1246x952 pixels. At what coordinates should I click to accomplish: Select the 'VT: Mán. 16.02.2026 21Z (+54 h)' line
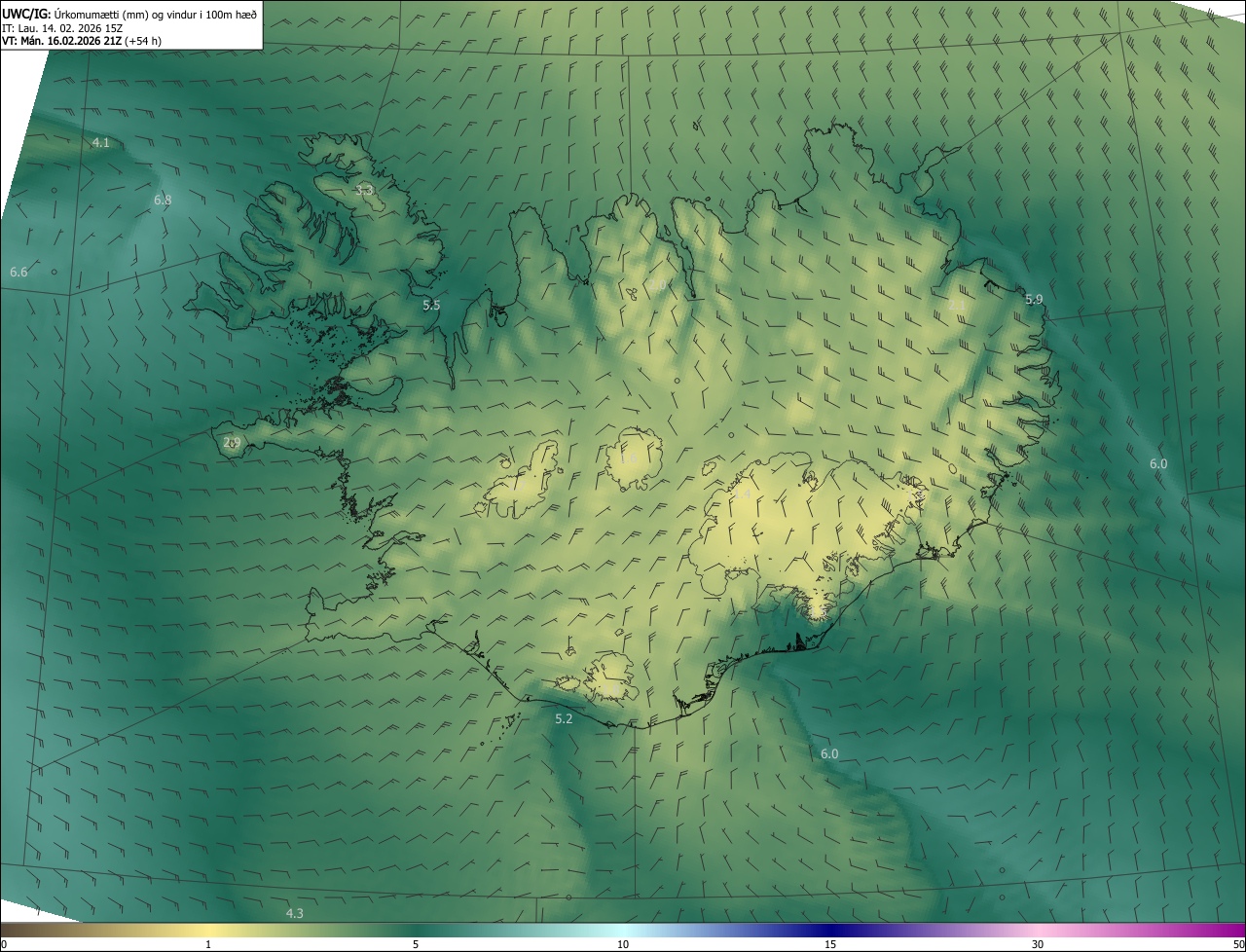click(81, 42)
